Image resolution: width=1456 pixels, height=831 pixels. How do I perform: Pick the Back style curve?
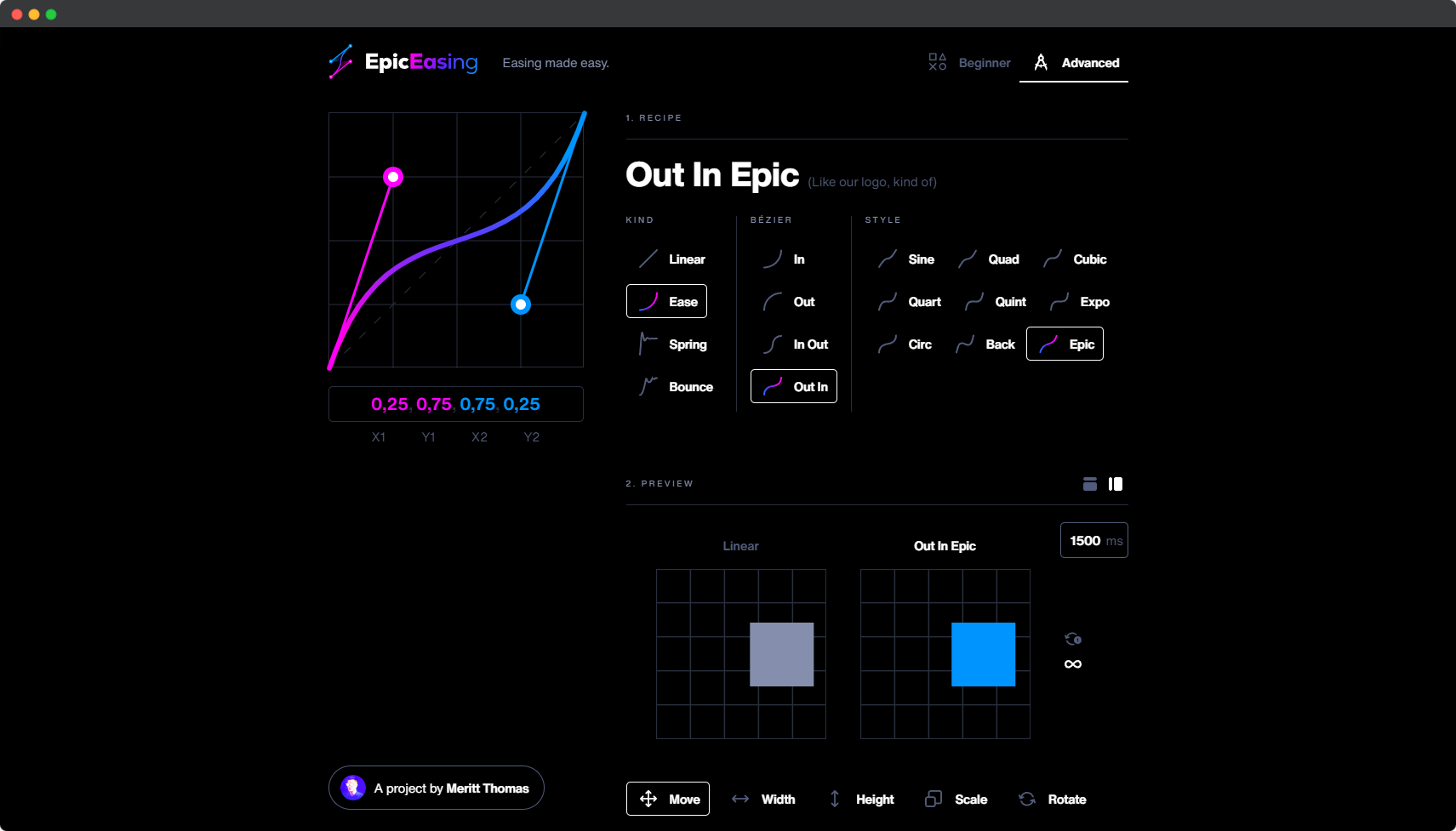[985, 344]
